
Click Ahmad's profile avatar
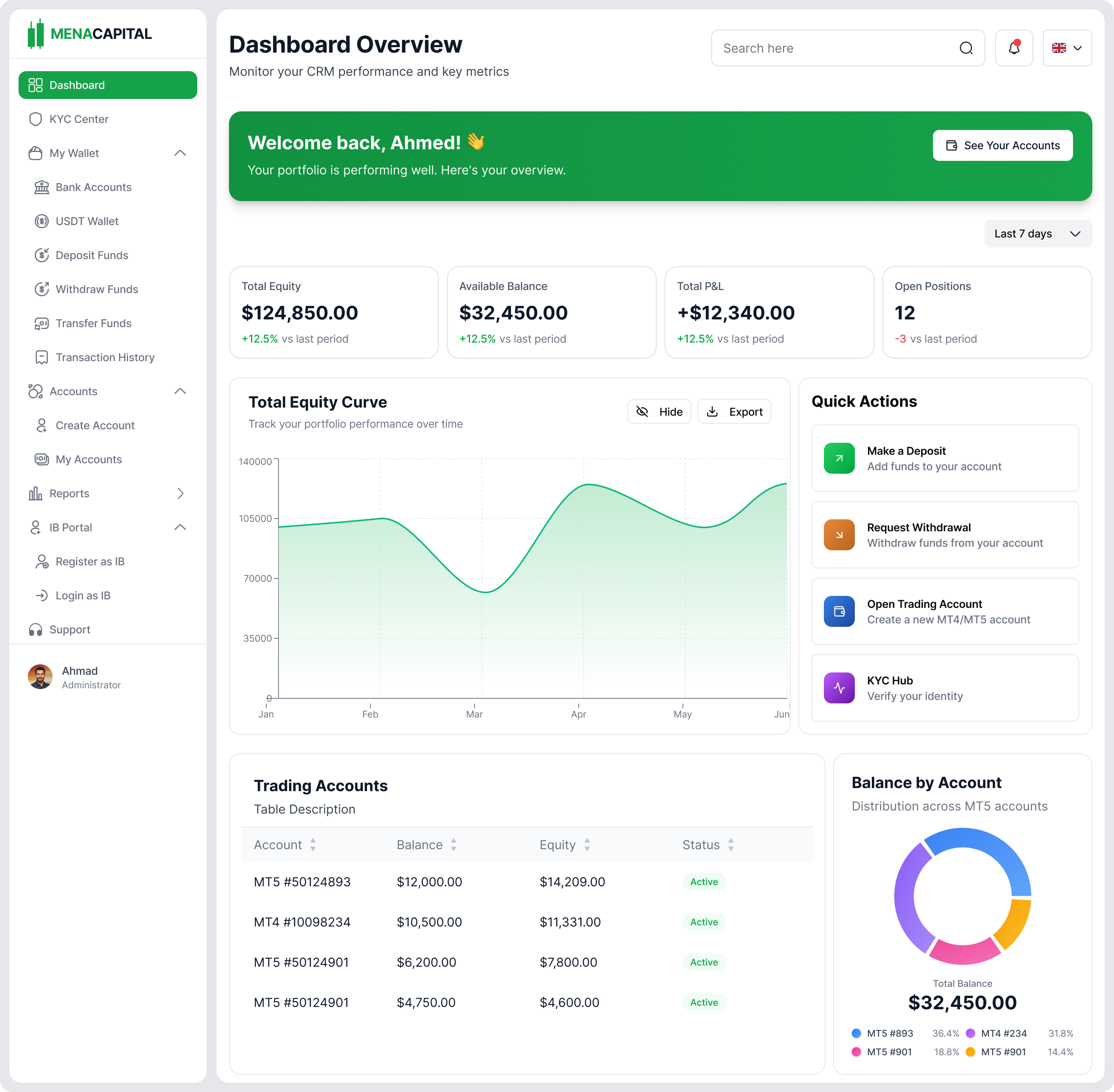40,677
